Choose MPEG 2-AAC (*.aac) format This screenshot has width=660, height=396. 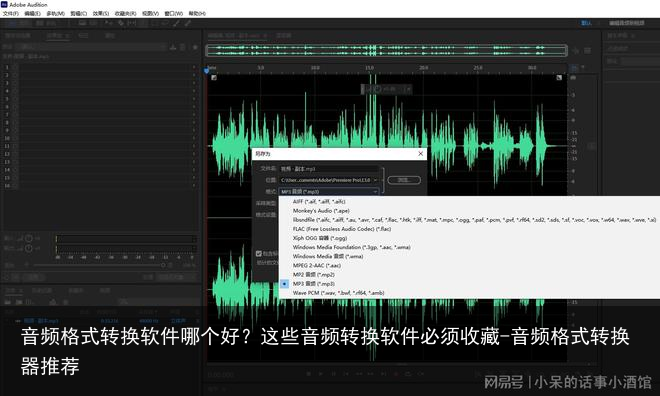click(x=317, y=266)
